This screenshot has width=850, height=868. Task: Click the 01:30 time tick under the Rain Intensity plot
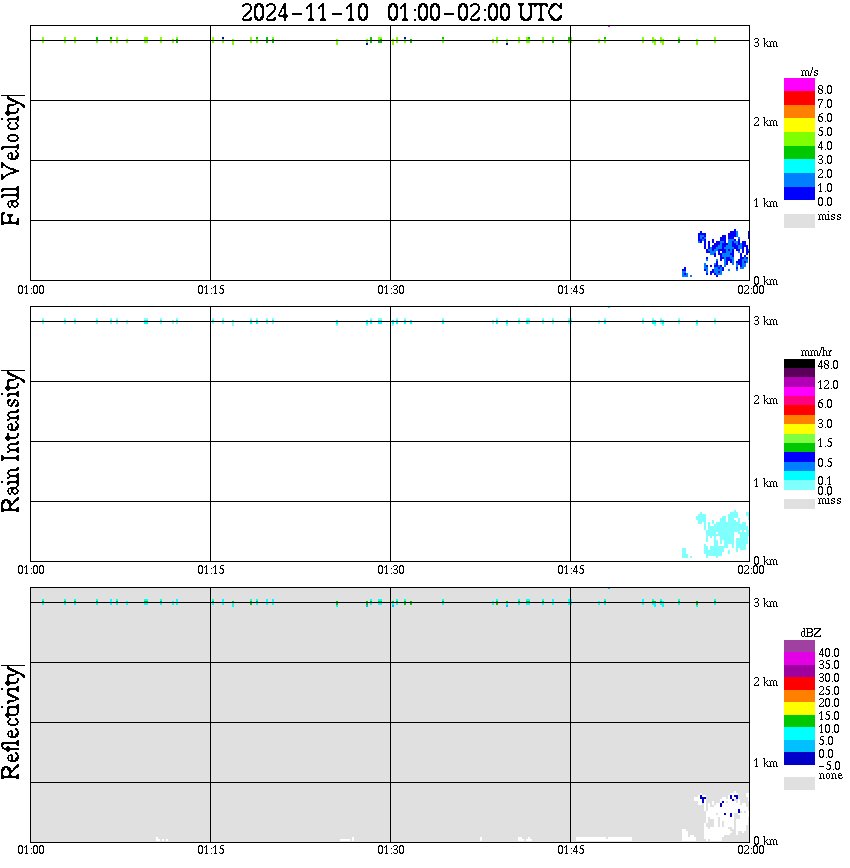click(x=391, y=570)
